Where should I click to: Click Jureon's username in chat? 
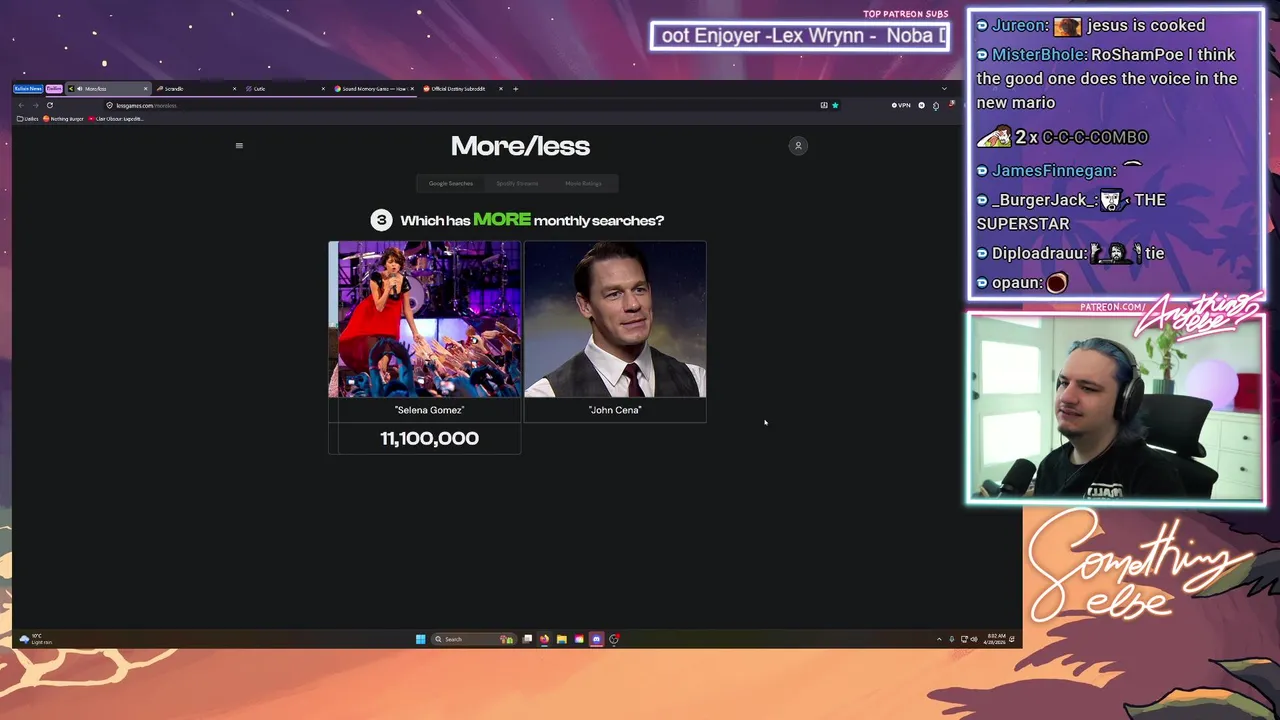(x=1019, y=26)
